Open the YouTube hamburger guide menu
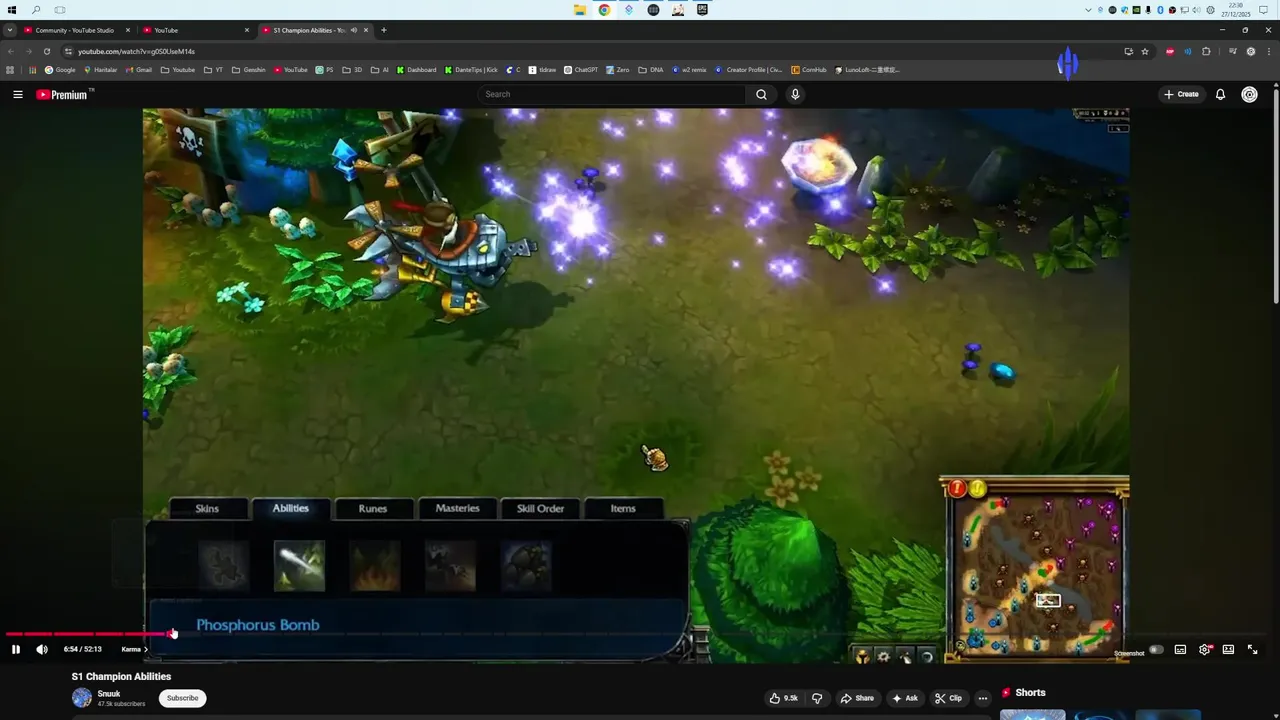This screenshot has width=1280, height=720. pyautogui.click(x=18, y=94)
